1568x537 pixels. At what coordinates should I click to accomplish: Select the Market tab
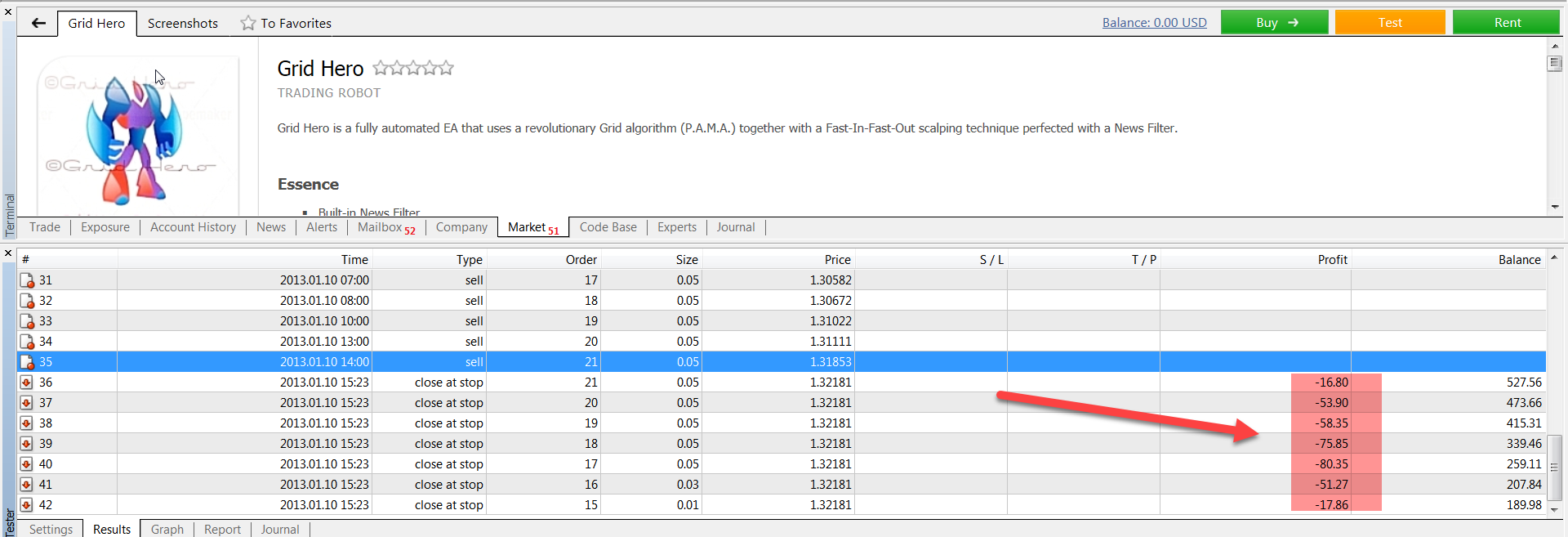click(x=533, y=227)
